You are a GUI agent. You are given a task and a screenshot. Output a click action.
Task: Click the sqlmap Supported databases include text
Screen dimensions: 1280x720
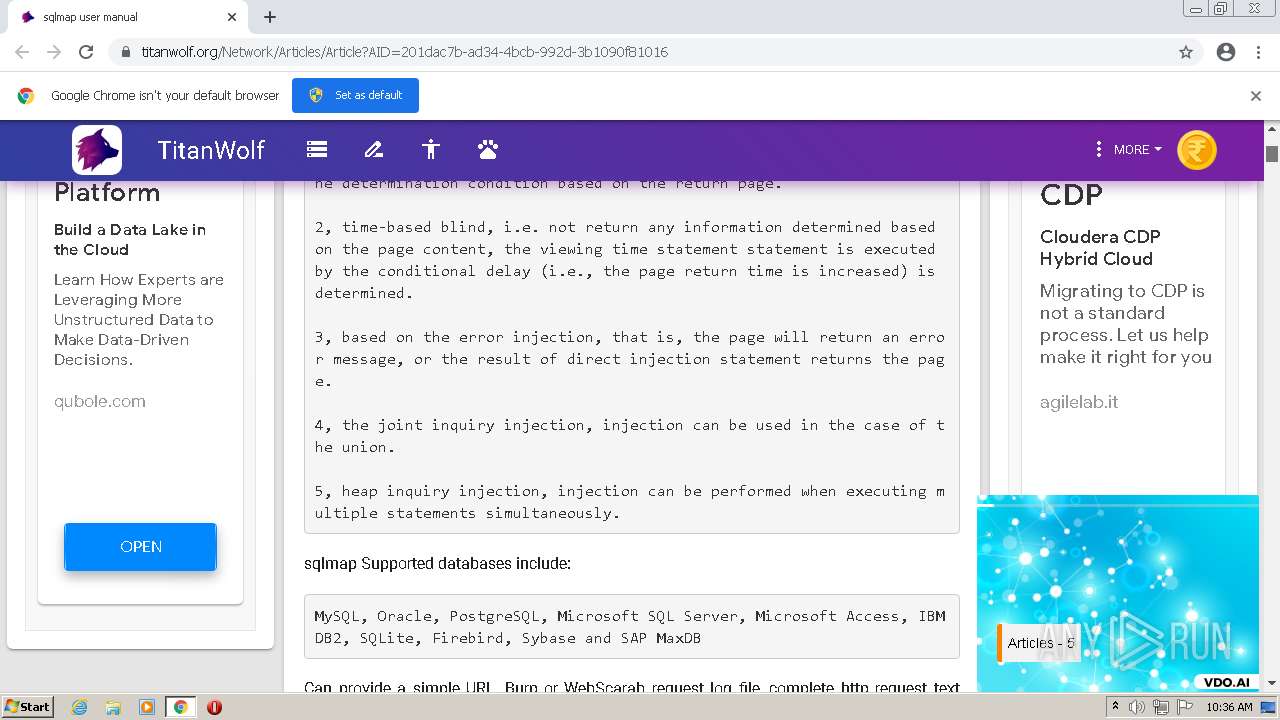tap(437, 564)
